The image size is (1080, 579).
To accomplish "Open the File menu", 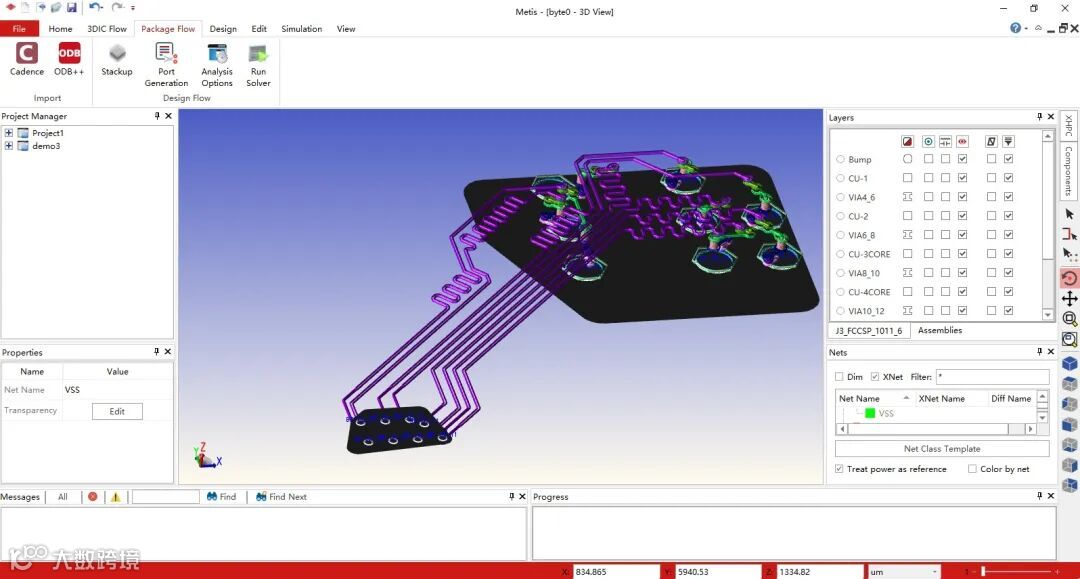I will [19, 29].
